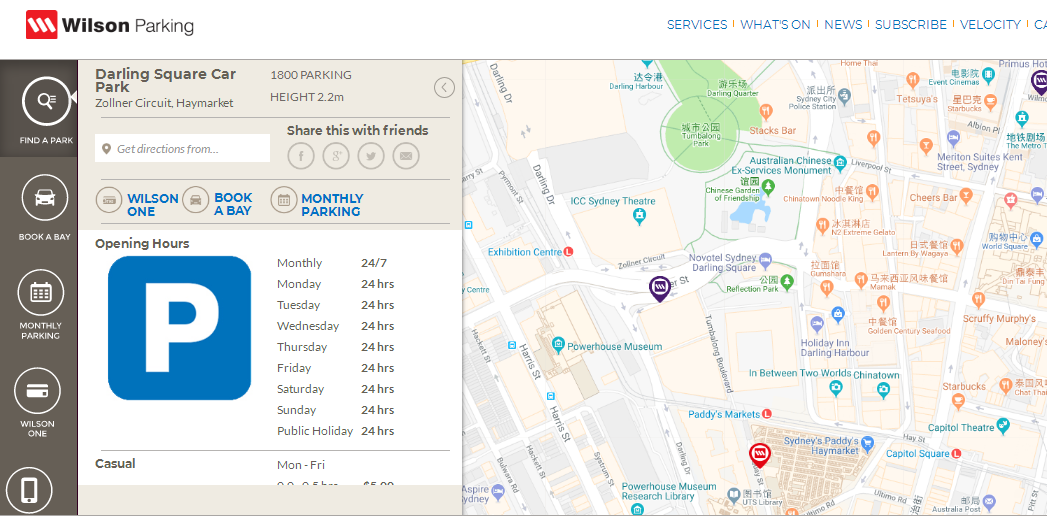Viewport: 1047px width, 517px height.
Task: Select purple Wilson car park map marker near Zollner Circuit
Action: click(x=660, y=288)
